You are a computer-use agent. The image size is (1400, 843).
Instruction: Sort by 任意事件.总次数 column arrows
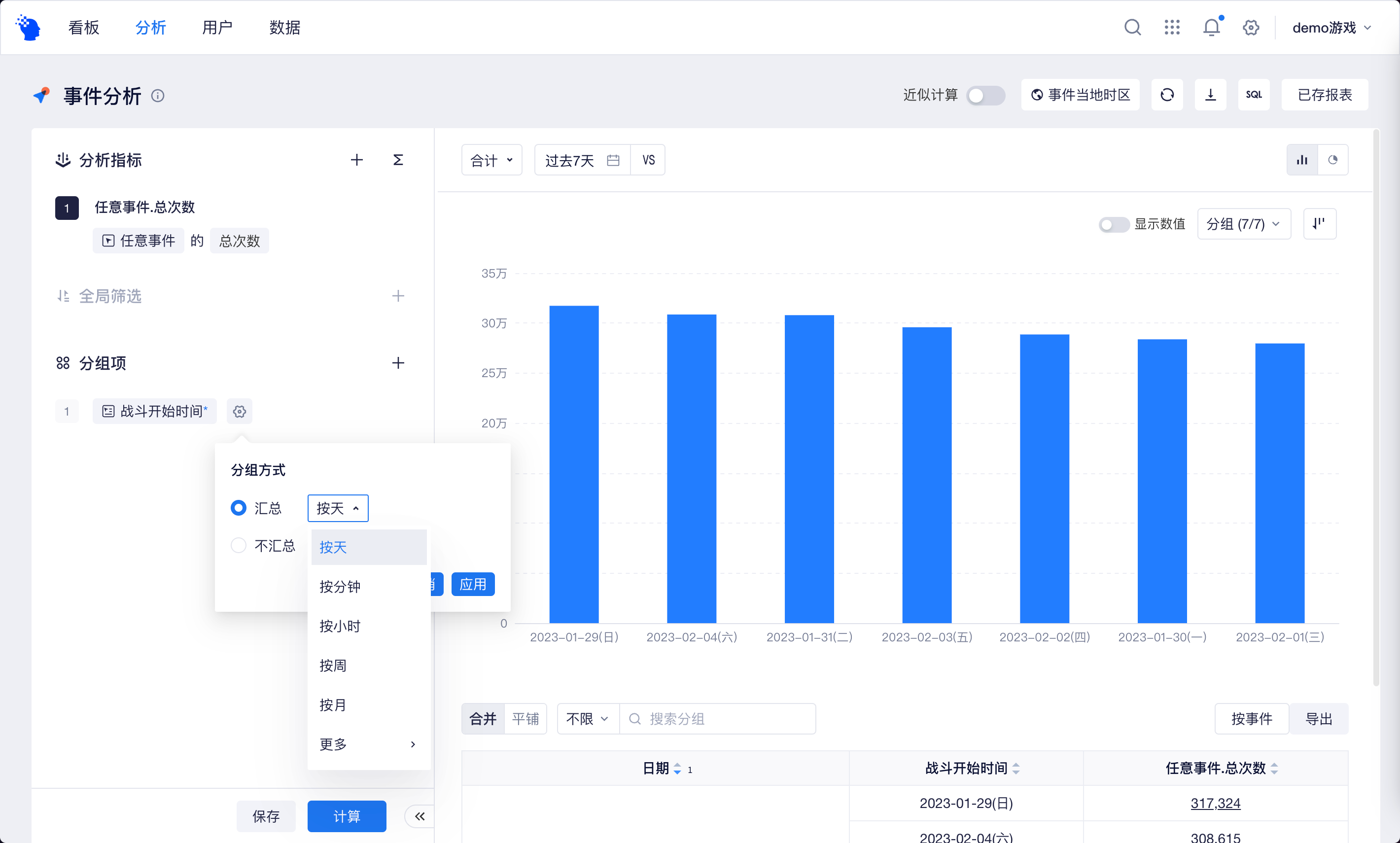(x=1274, y=769)
